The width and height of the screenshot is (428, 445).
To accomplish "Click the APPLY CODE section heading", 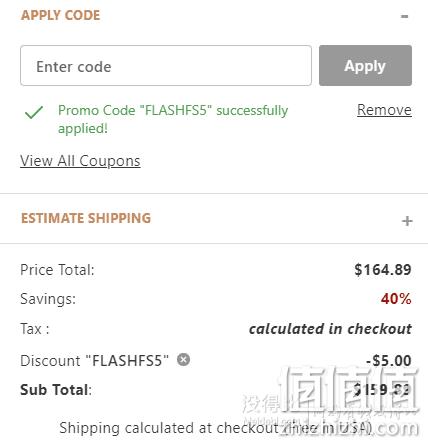I will [x=60, y=15].
